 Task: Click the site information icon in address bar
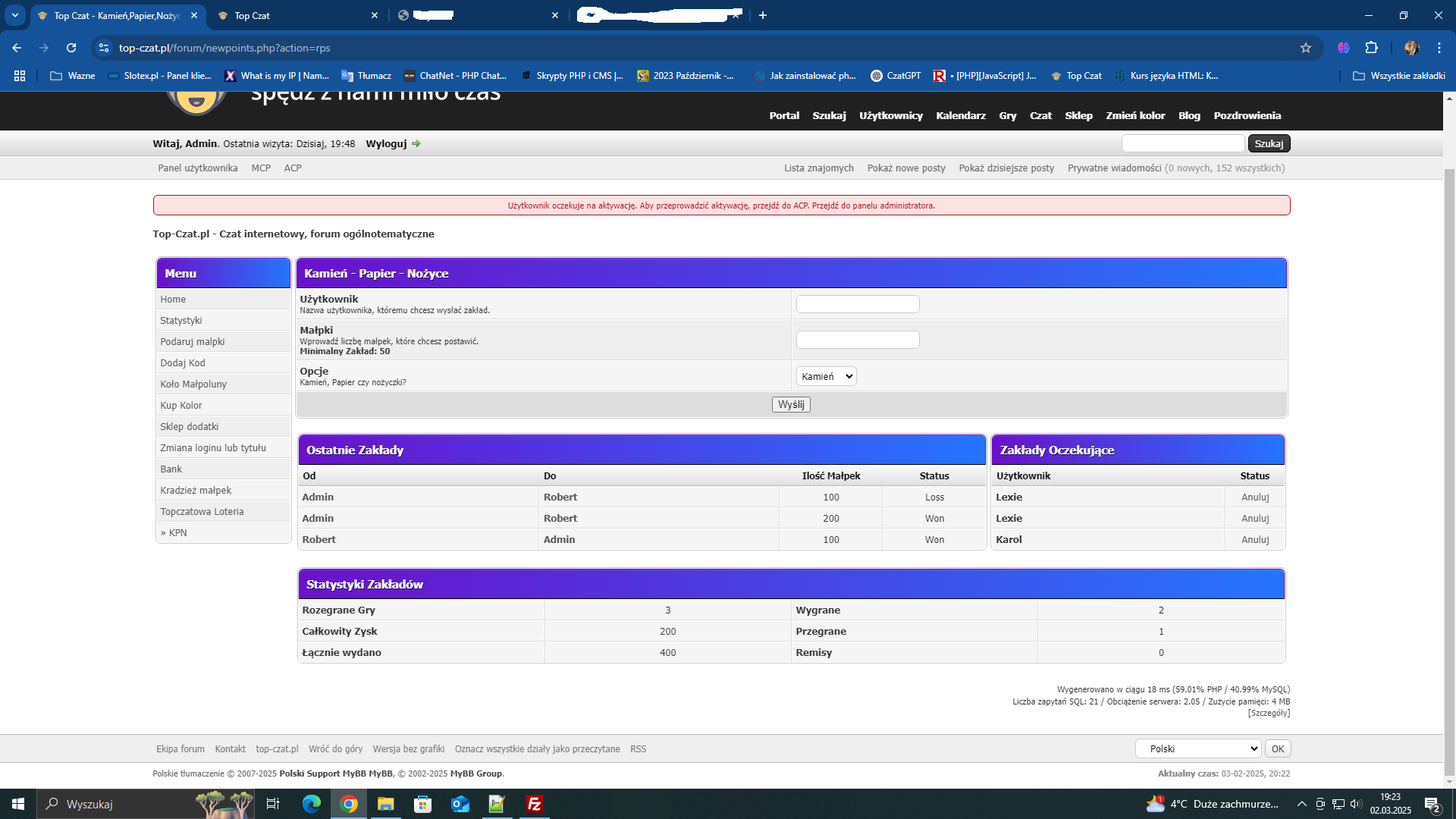pos(104,48)
